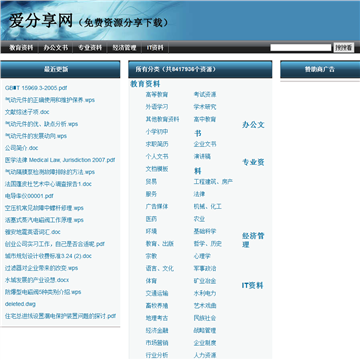Image resolution: width=360 pixels, height=360 pixels.
Task: Open the 军事政治 category
Action: [x=205, y=269]
